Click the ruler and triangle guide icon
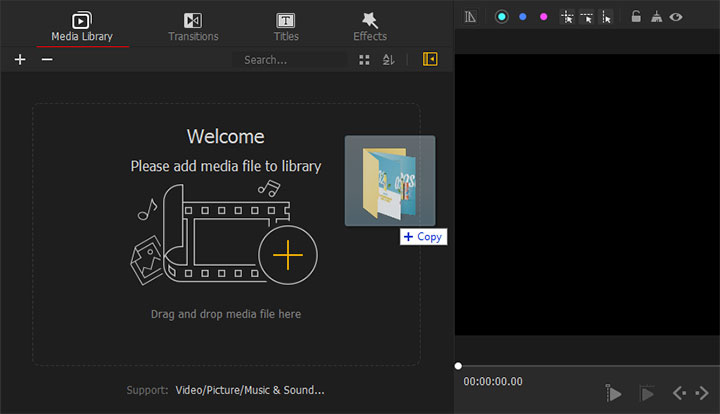The image size is (720, 414). click(x=471, y=17)
